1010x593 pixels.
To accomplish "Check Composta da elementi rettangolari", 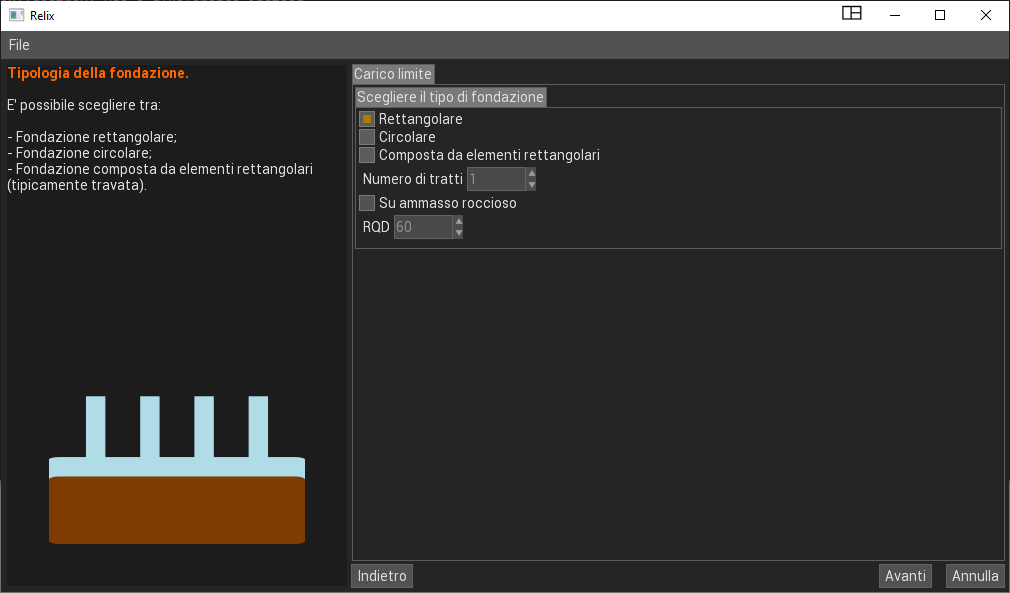I will (367, 155).
